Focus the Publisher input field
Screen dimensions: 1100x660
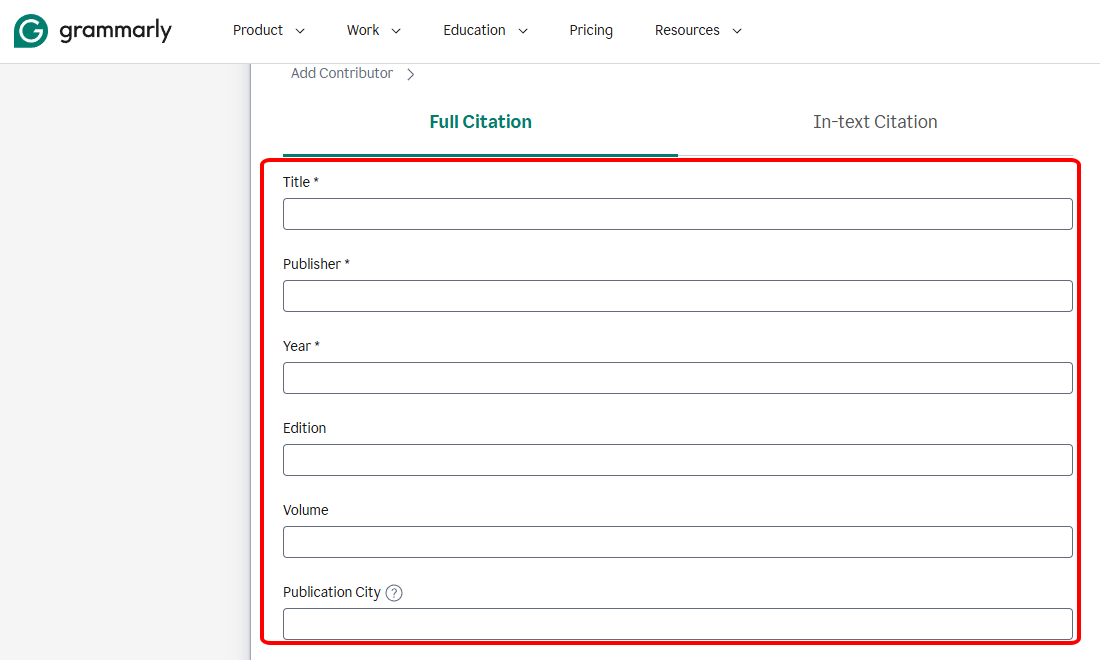tap(678, 296)
